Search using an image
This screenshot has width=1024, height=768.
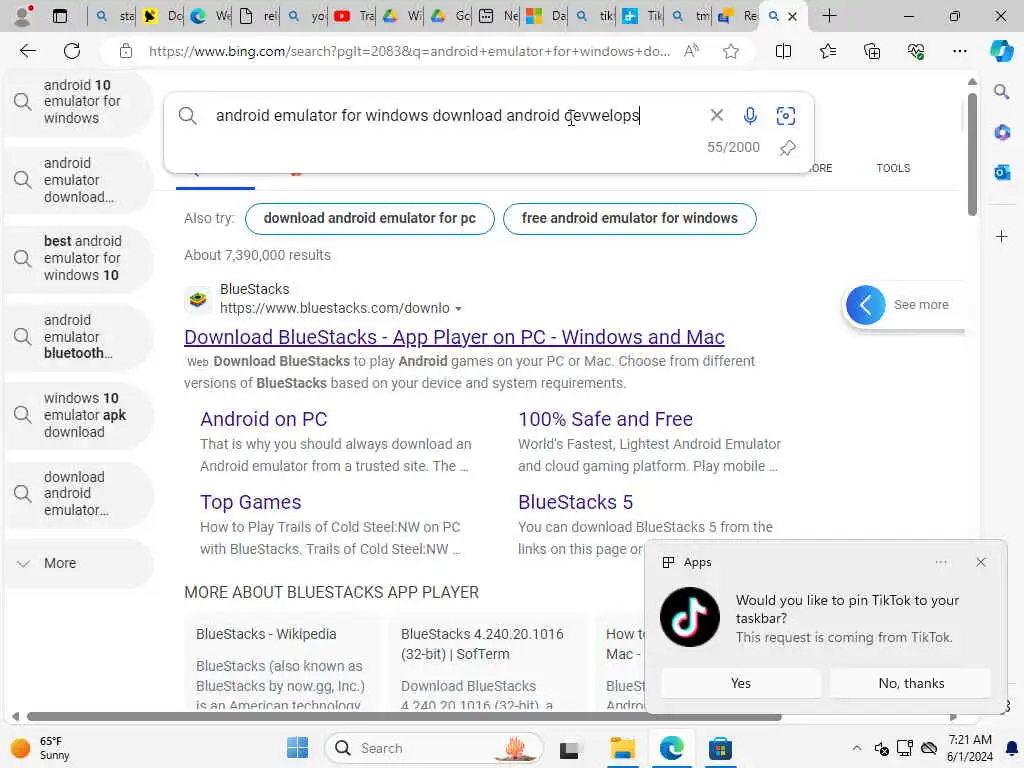[786, 116]
